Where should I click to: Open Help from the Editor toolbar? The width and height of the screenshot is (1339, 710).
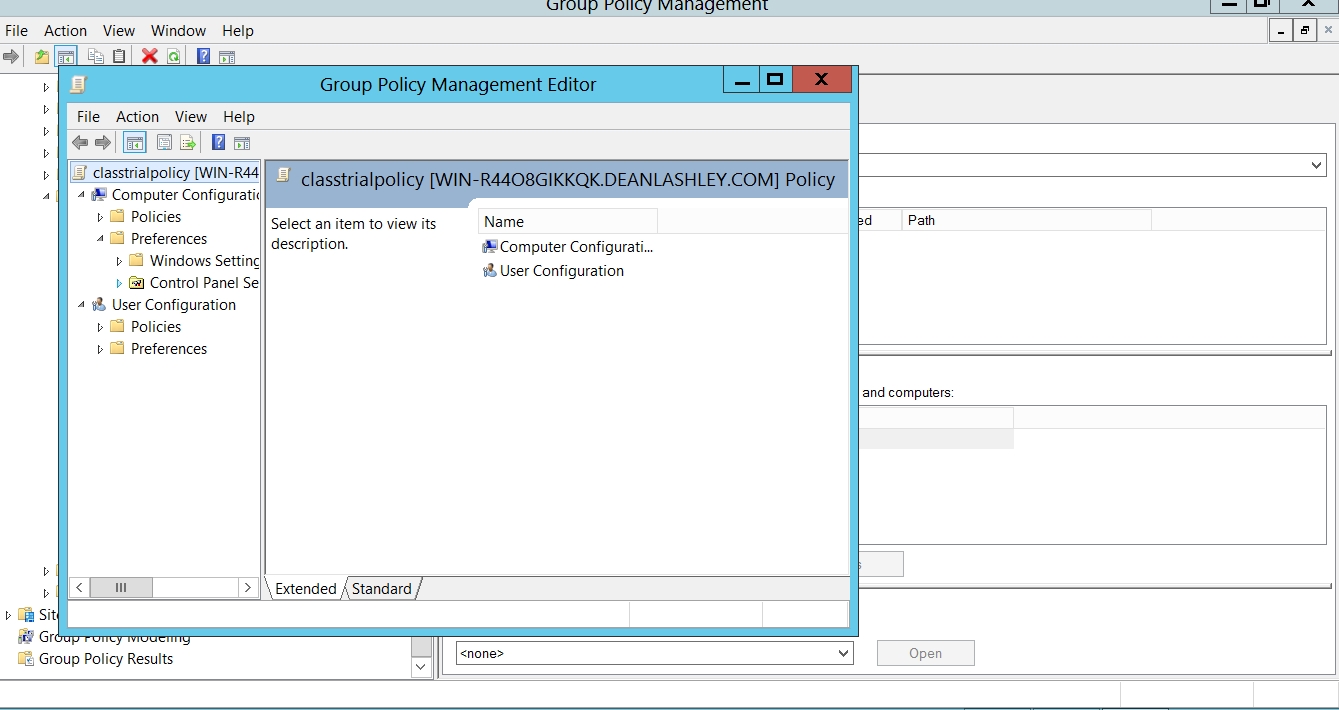coord(218,142)
